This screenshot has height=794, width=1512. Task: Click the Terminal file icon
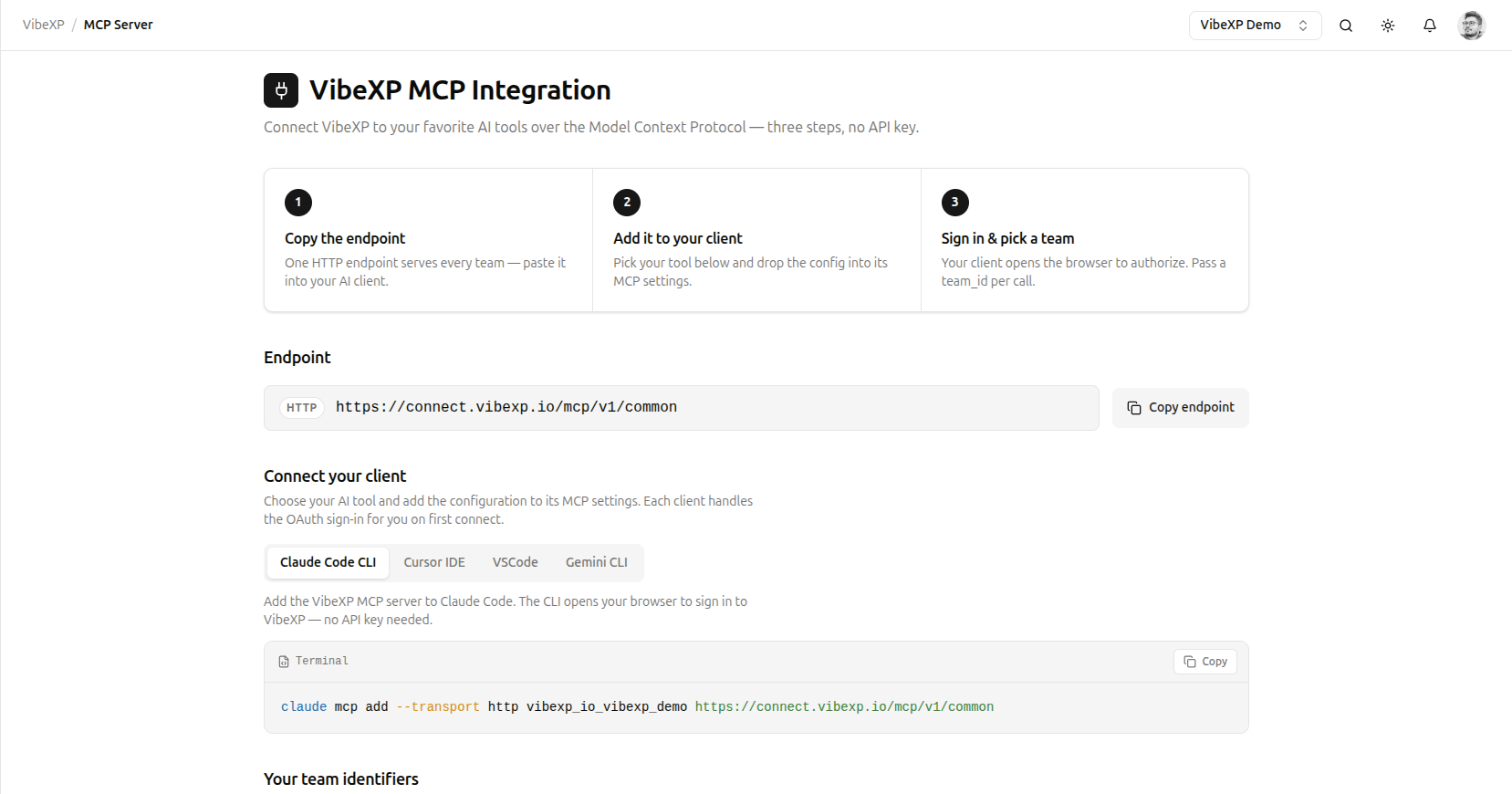click(x=284, y=662)
